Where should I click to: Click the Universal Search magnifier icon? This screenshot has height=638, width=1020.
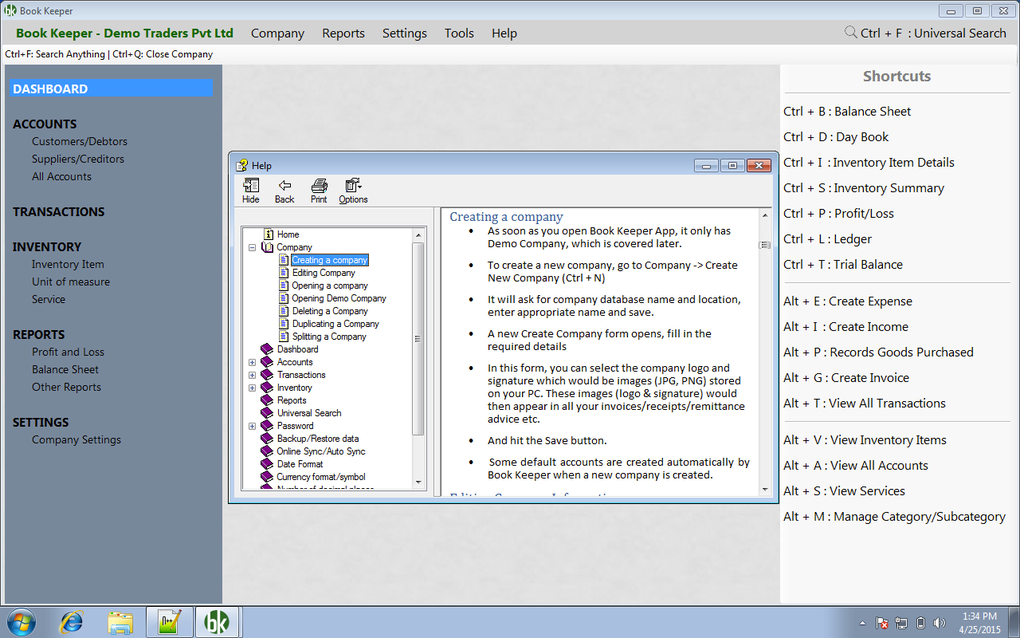[x=850, y=32]
